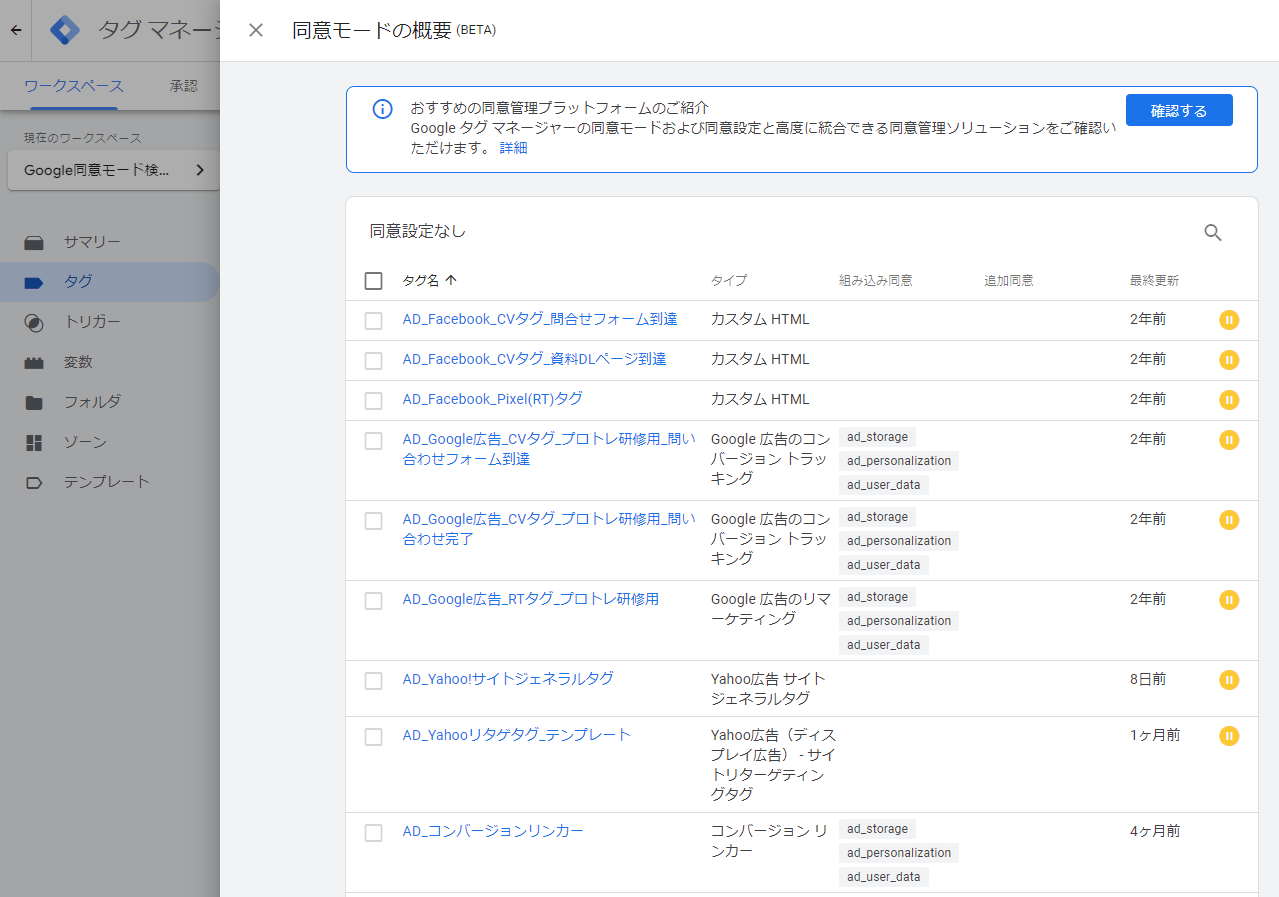
Task: Open tag AD_Facebook_Pixel(RT)タグ
Action: coord(492,399)
